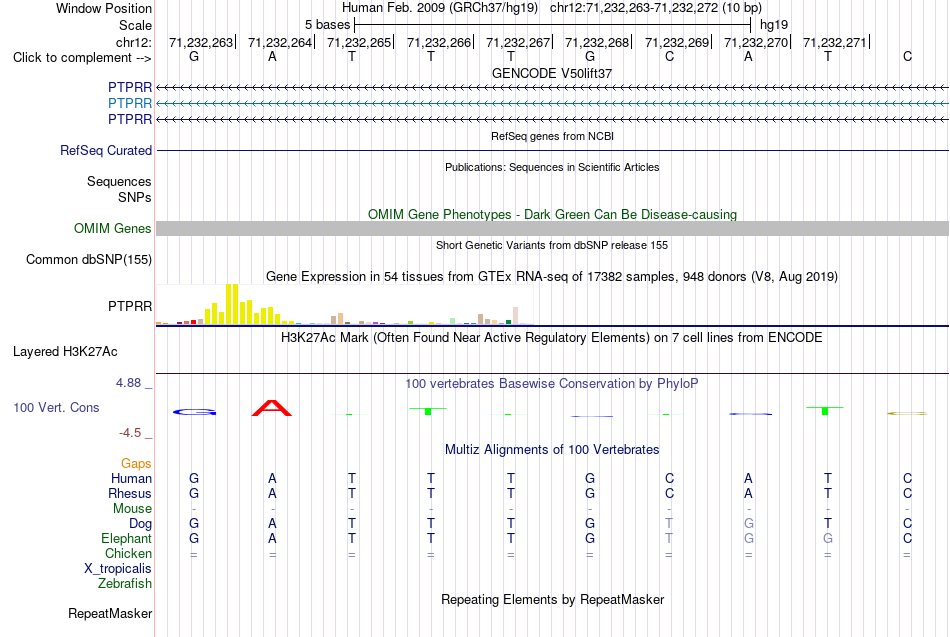Select the Chicken alignment row label
The width and height of the screenshot is (950, 637).
point(128,553)
